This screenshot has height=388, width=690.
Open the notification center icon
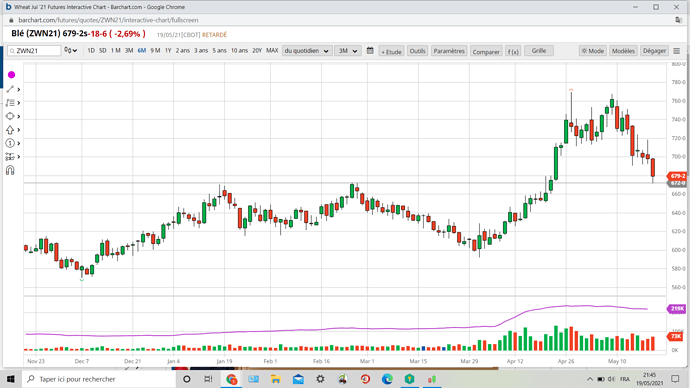[675, 379]
